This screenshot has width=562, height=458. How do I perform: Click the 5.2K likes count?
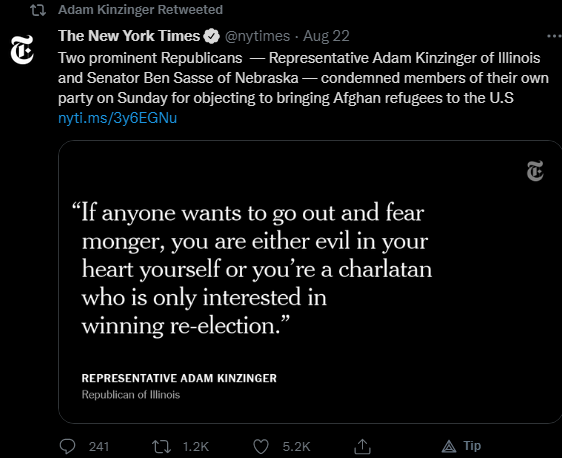pos(296,447)
